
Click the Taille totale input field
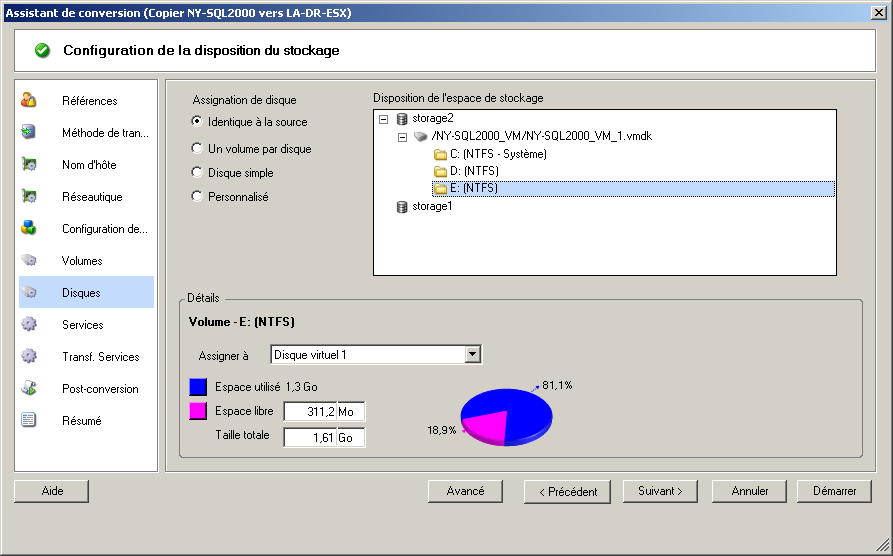324,438
